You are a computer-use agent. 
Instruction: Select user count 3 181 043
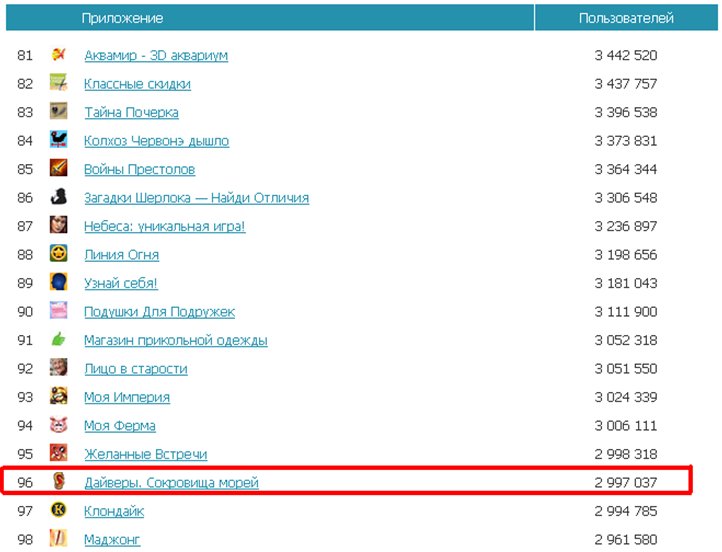[626, 284]
